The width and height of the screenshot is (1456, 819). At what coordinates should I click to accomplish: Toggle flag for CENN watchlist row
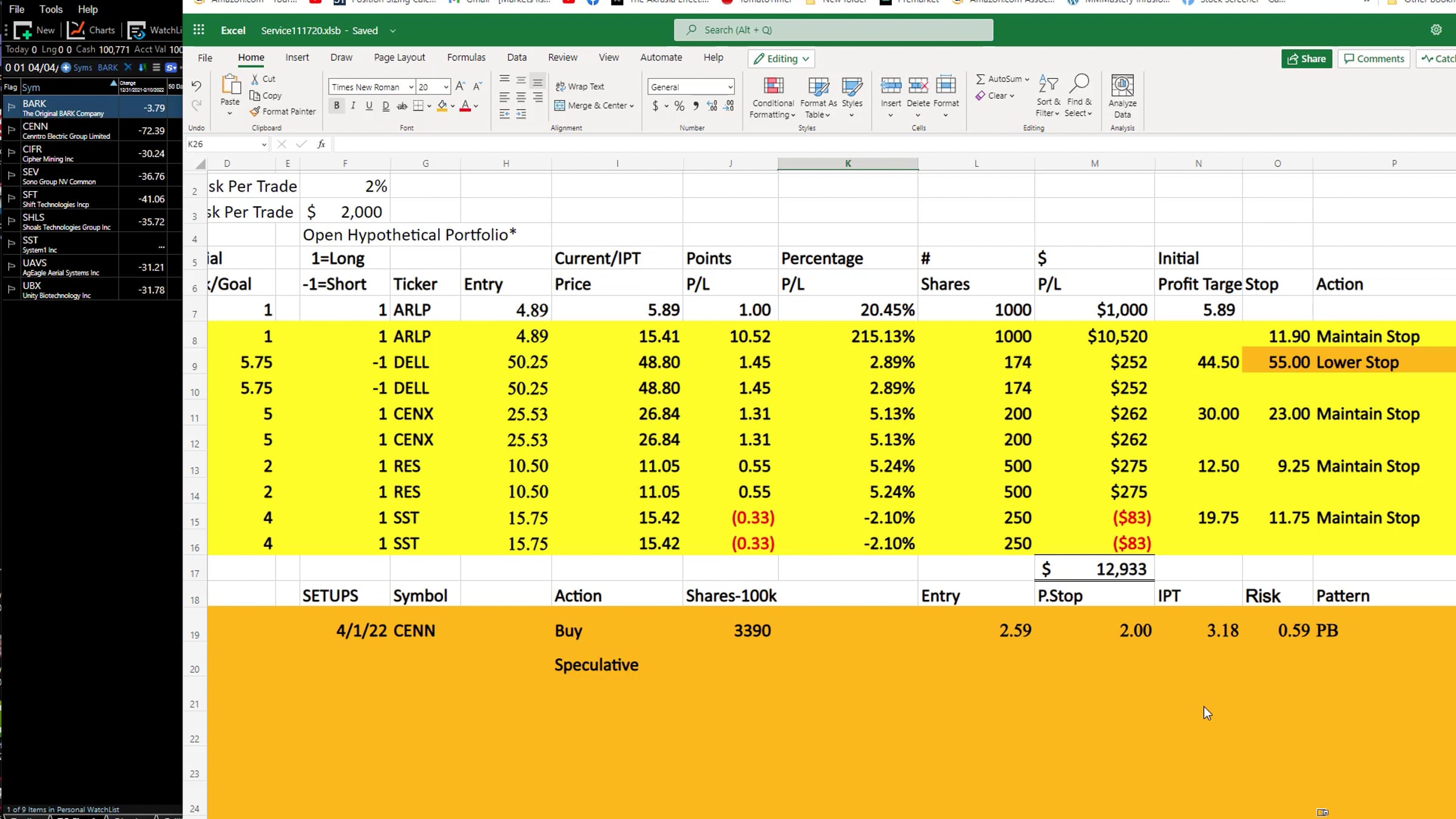pyautogui.click(x=12, y=130)
